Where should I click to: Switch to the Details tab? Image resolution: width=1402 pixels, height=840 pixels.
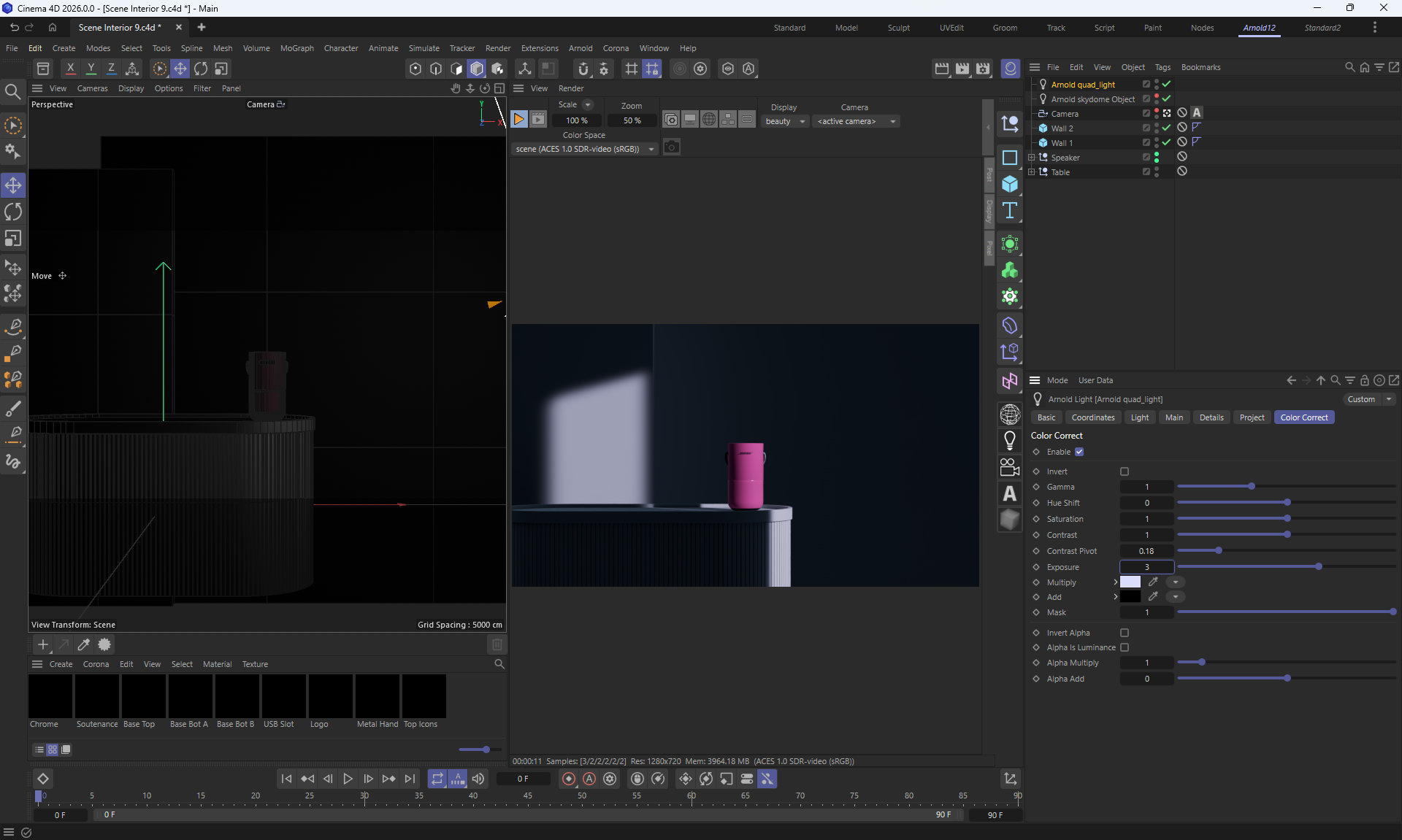(1211, 417)
